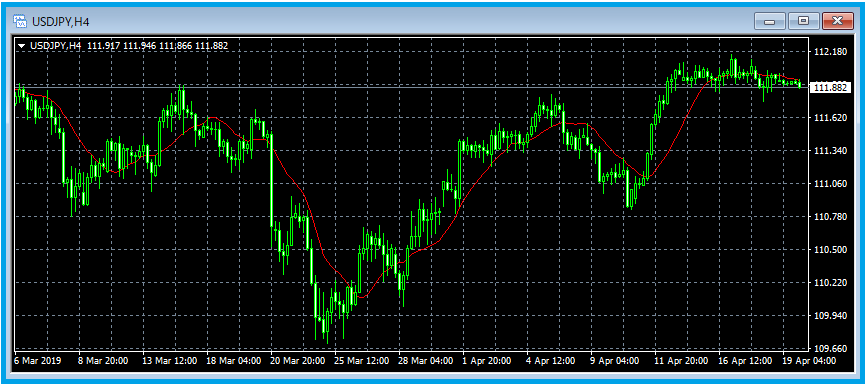The width and height of the screenshot is (866, 386).
Task: Click the 8 Mar 20:00 time label
Action: [103, 361]
